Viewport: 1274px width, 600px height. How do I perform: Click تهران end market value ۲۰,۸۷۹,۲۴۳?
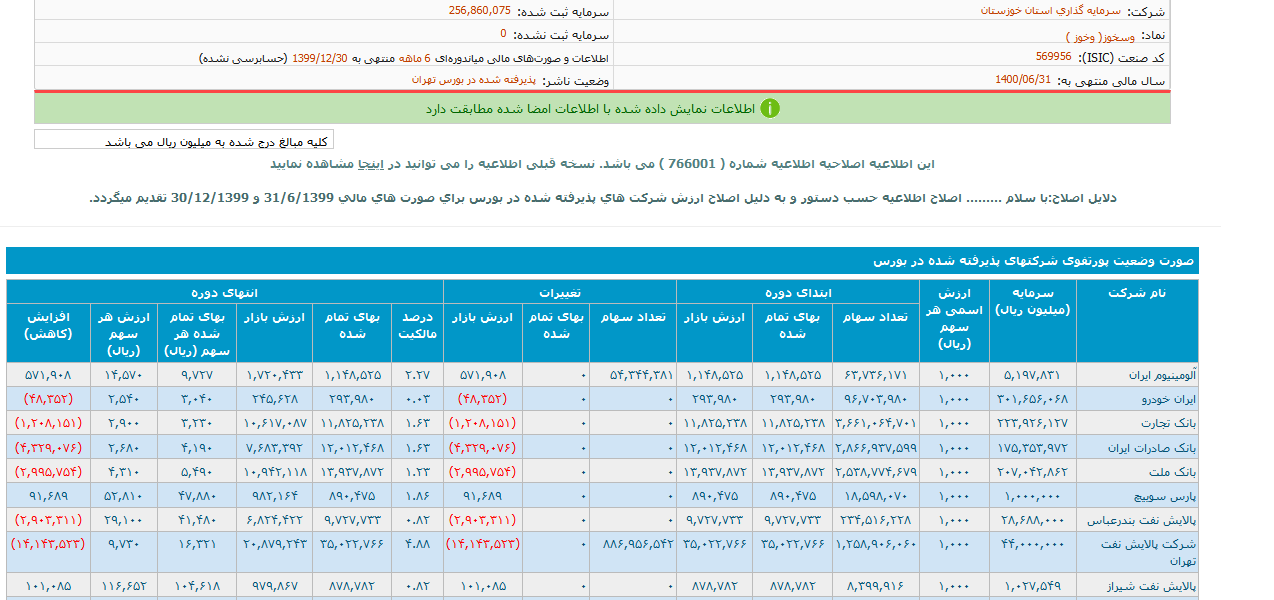[x=275, y=544]
